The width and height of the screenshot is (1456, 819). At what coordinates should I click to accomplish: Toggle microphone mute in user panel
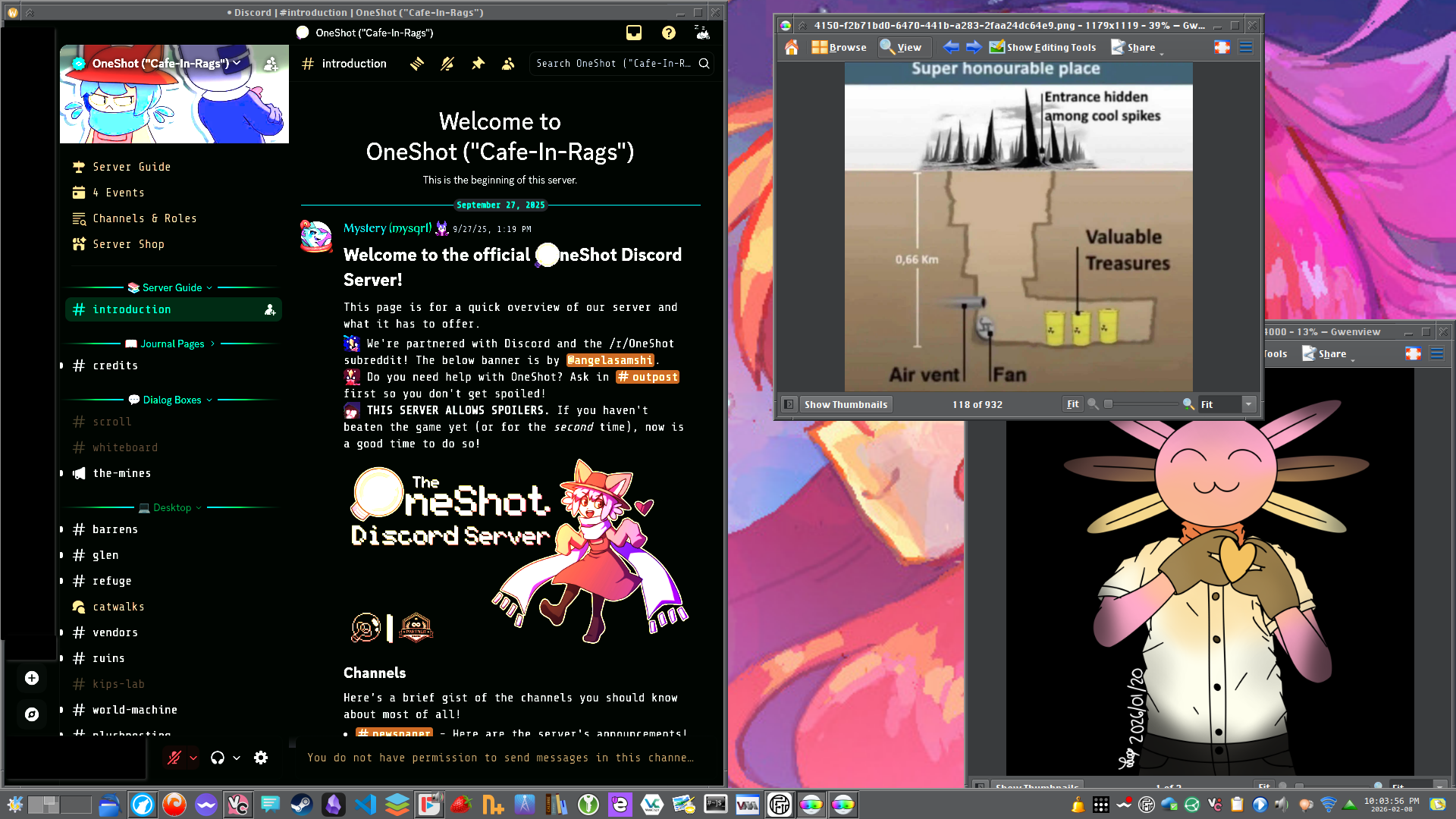174,758
